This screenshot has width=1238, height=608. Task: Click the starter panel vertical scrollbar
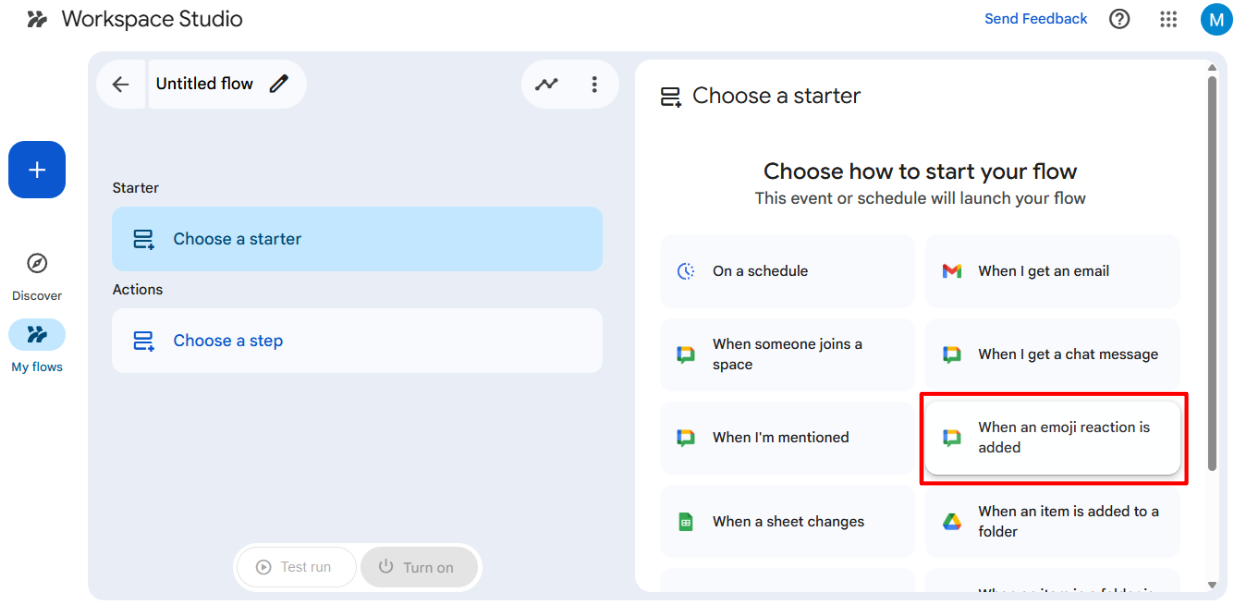[1212, 270]
